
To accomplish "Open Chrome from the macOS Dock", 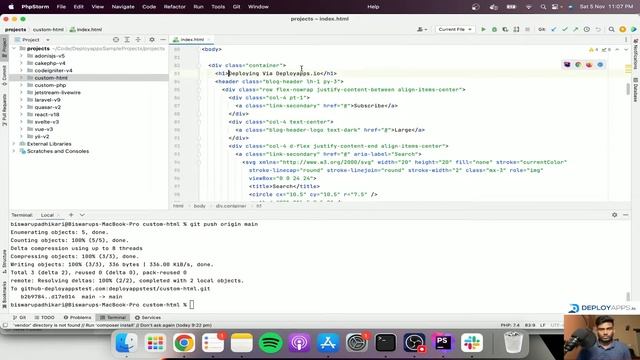I will [x=184, y=343].
